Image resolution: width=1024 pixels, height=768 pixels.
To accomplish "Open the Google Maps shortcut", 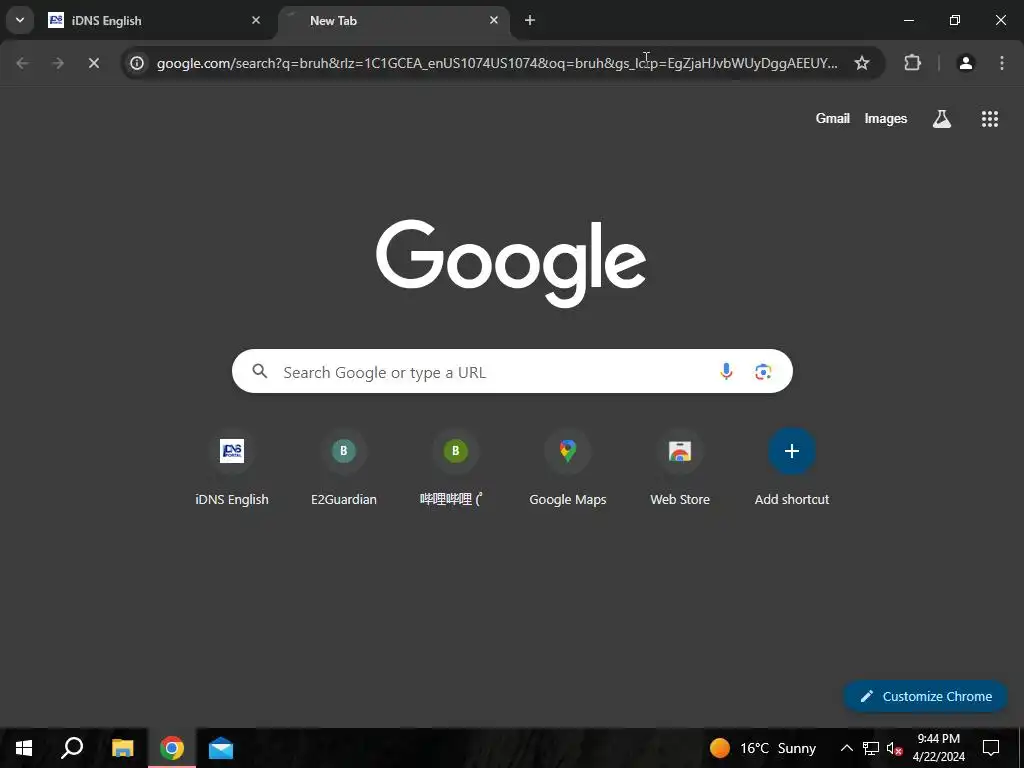I will tap(568, 468).
